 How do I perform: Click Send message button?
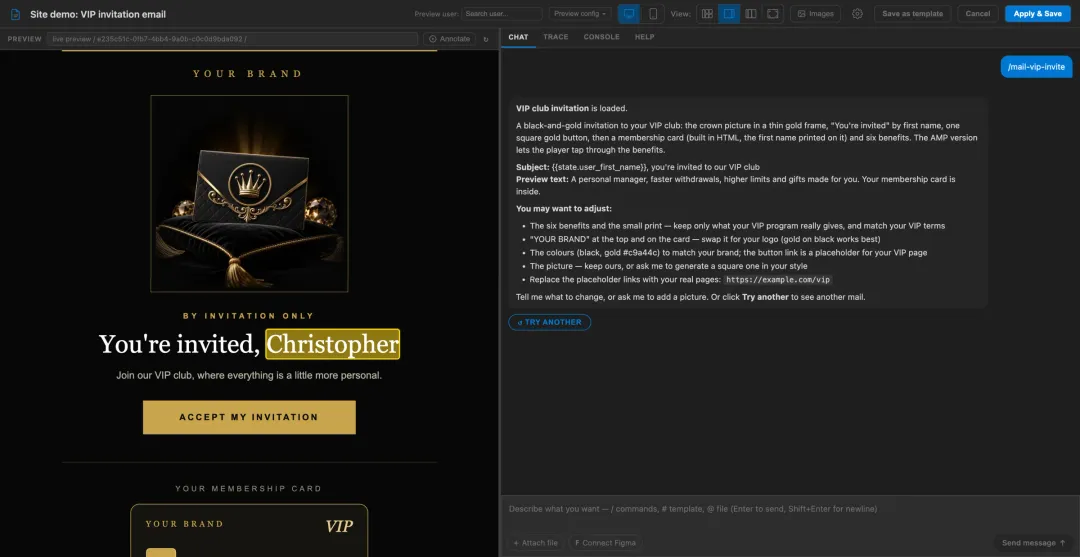click(1033, 543)
